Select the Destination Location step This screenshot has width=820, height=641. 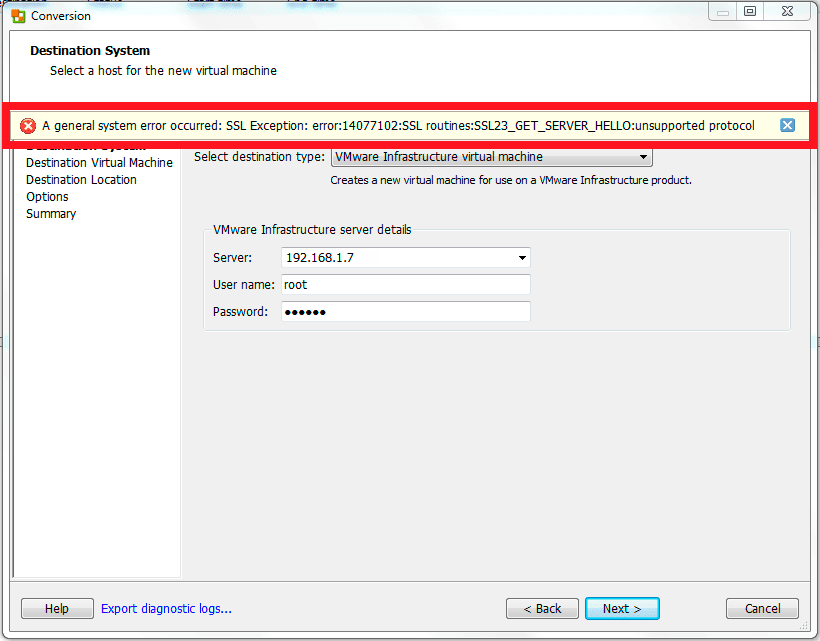81,179
